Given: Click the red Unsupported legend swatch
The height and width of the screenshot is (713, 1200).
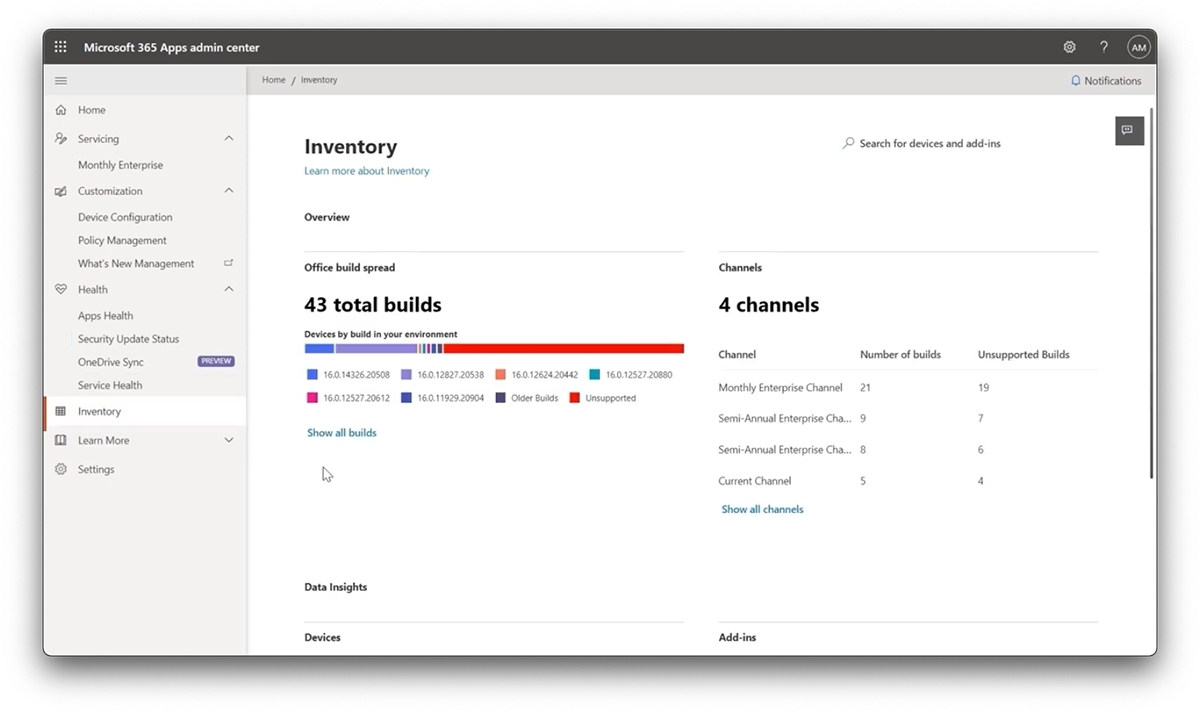Looking at the screenshot, I should [575, 398].
